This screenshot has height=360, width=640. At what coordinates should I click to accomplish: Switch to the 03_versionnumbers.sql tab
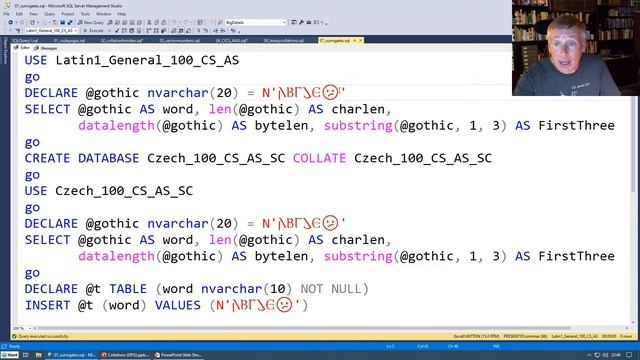179,40
